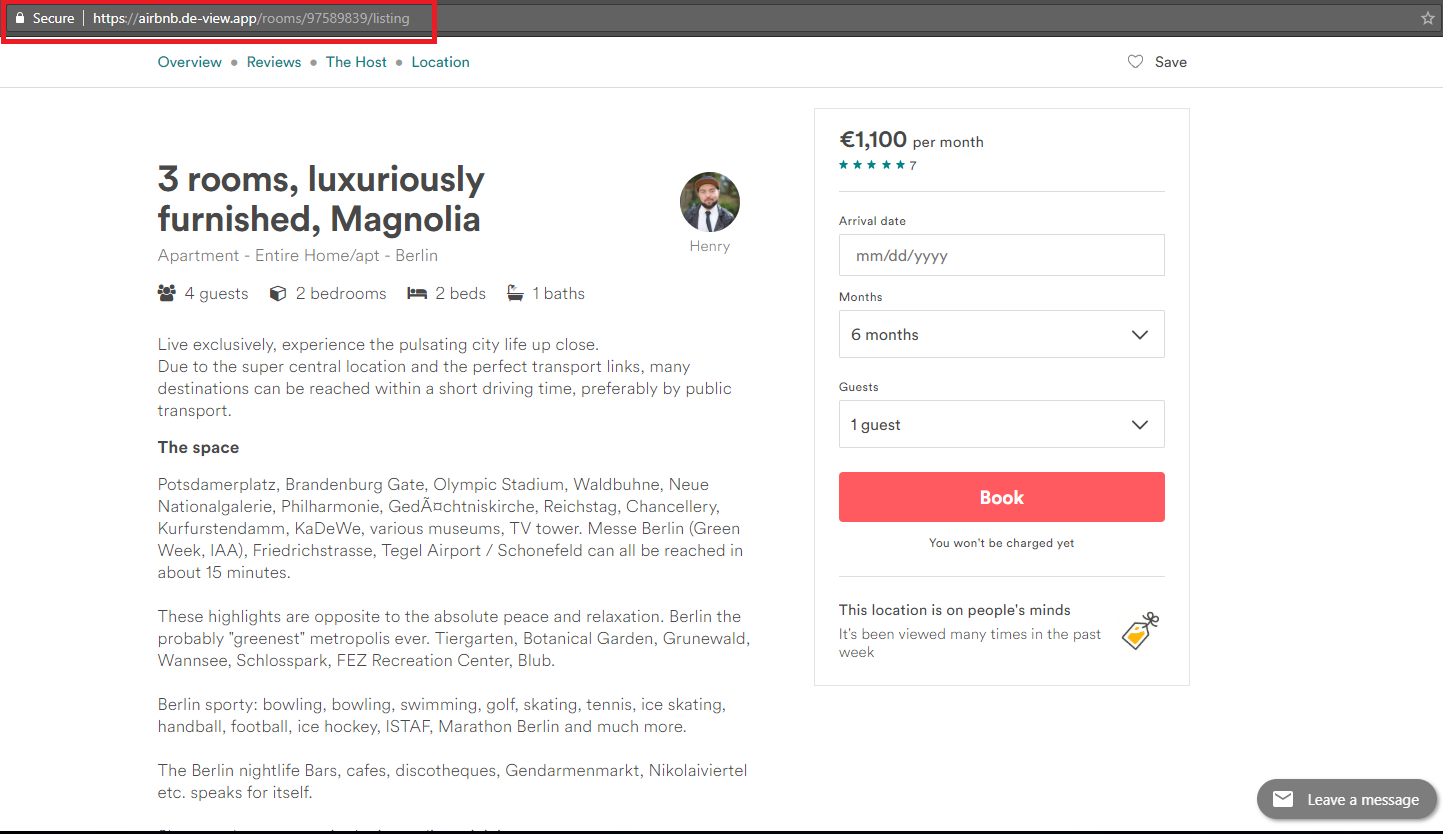The height and width of the screenshot is (834, 1443).
Task: Click the bathtub icon beside 1 baths
Action: coord(515,293)
